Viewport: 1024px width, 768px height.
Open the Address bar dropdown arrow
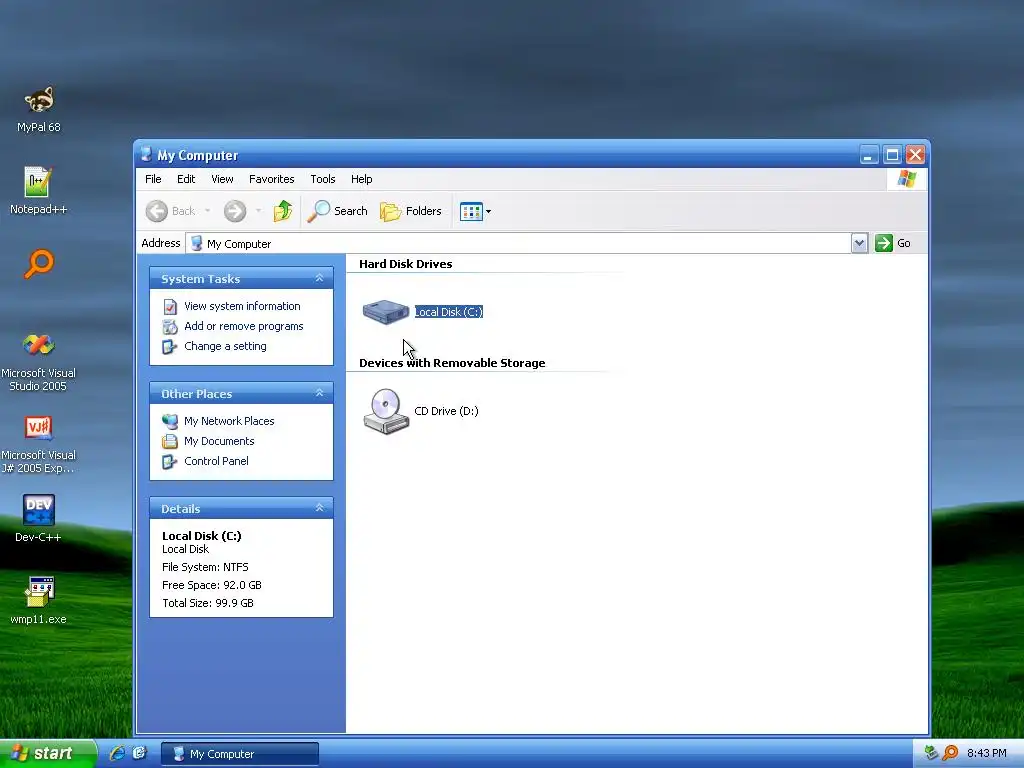tap(859, 243)
